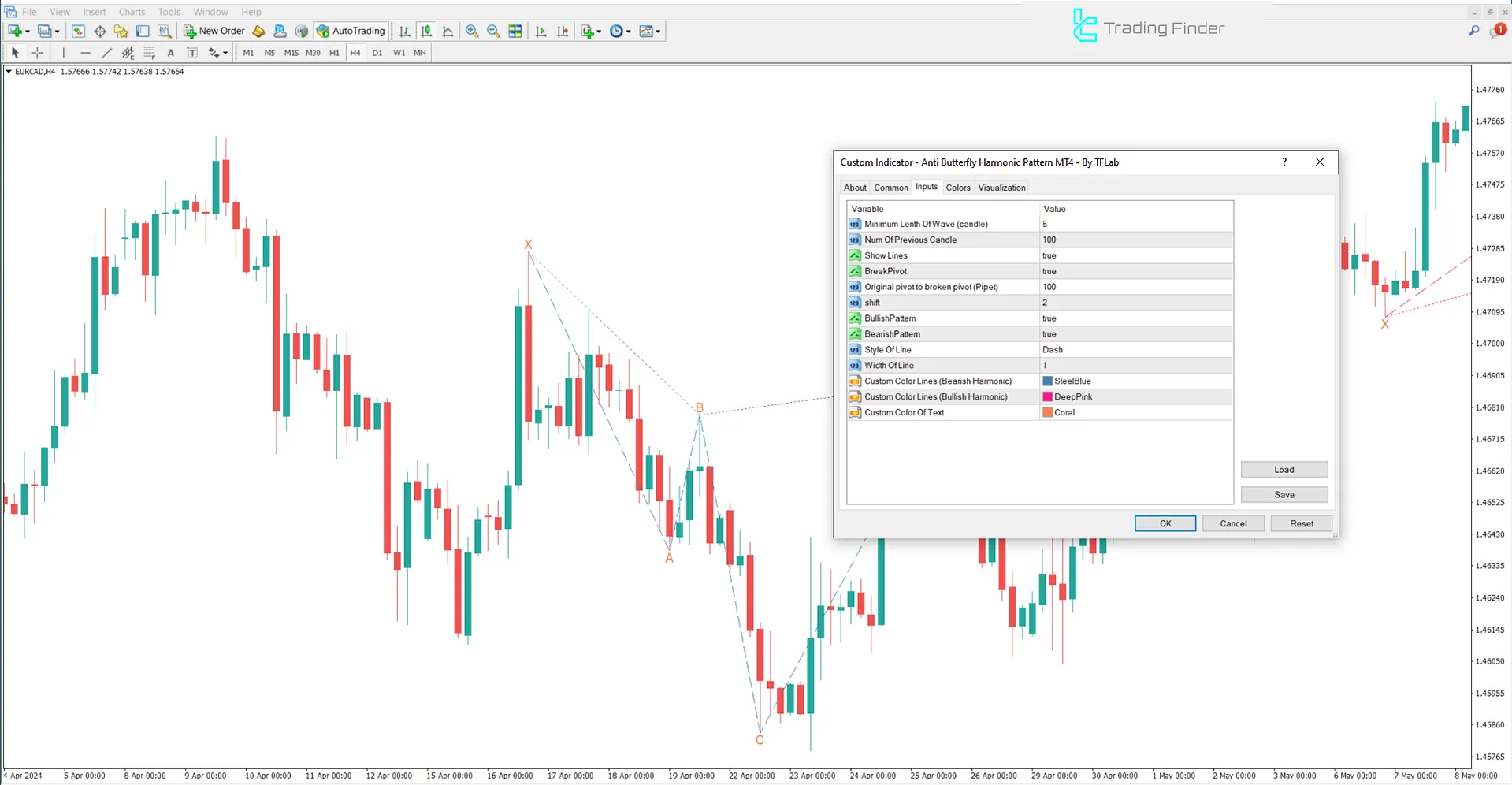Switch chart timeframe to D1
1512x785 pixels.
pos(377,53)
